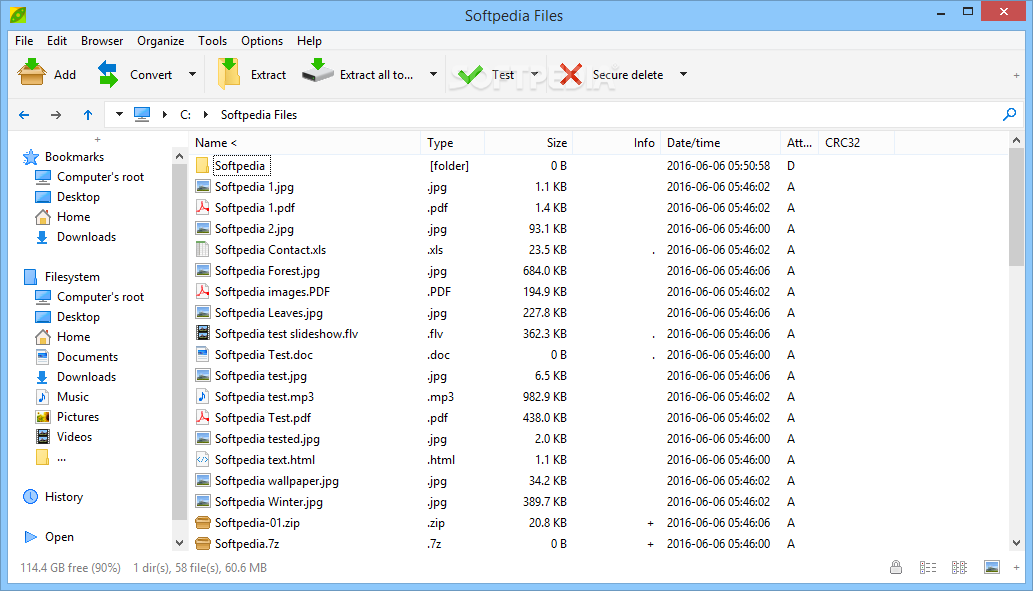This screenshot has width=1033, height=591.
Task: Open the File menu
Action: (24, 41)
